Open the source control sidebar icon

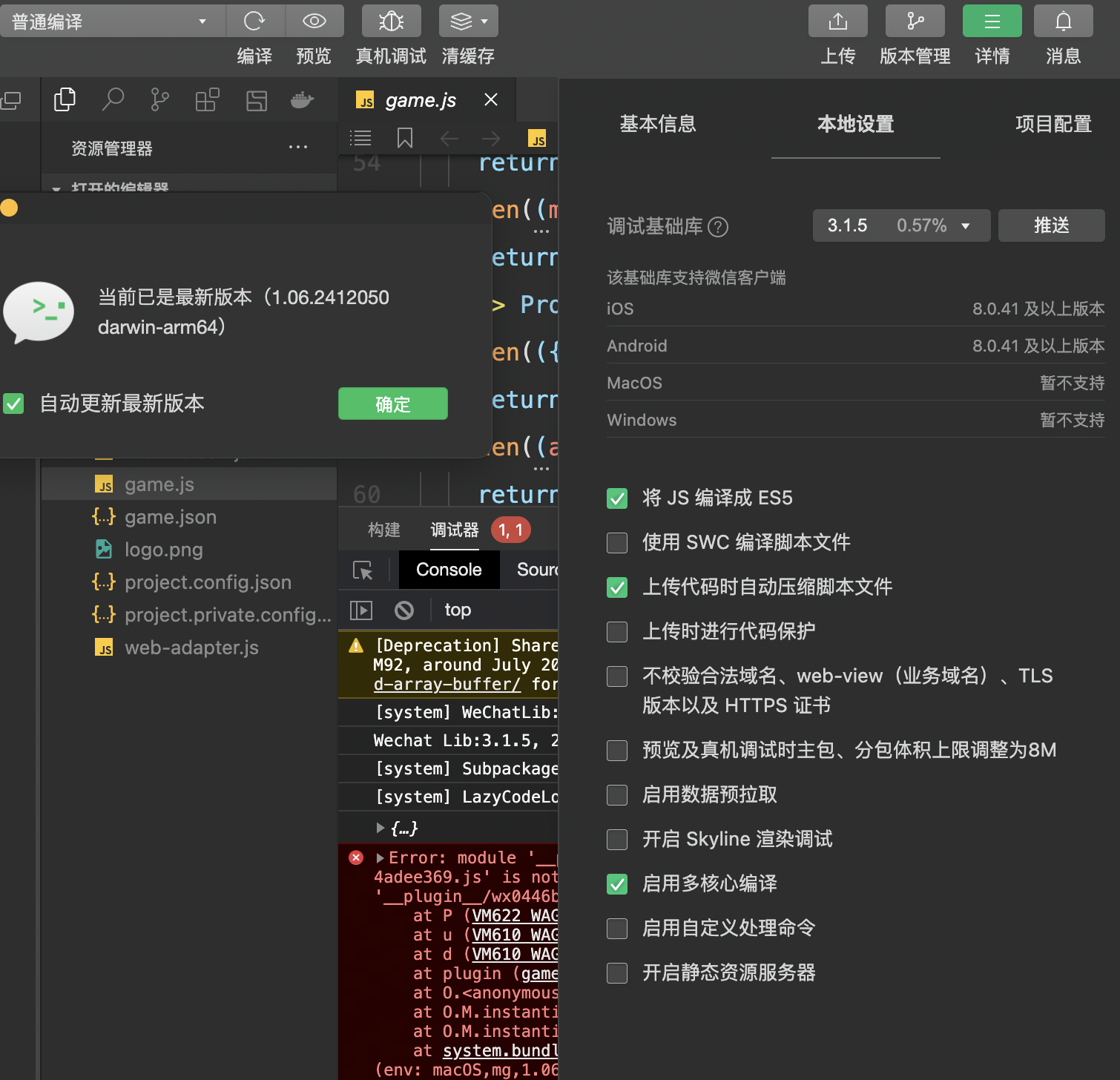pos(159,99)
